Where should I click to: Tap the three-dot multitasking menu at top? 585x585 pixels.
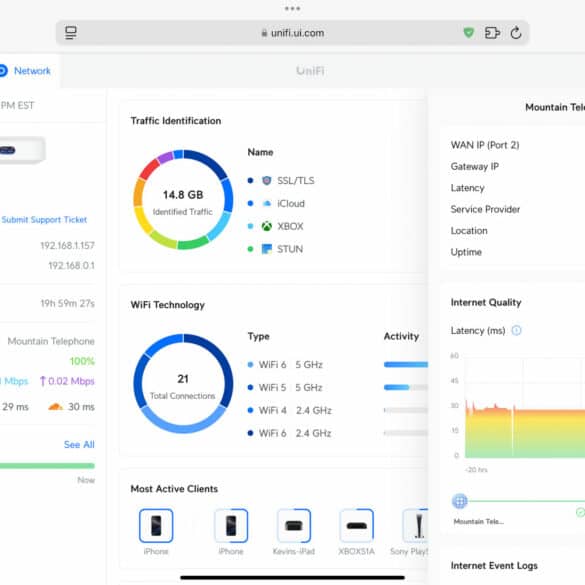click(x=292, y=8)
